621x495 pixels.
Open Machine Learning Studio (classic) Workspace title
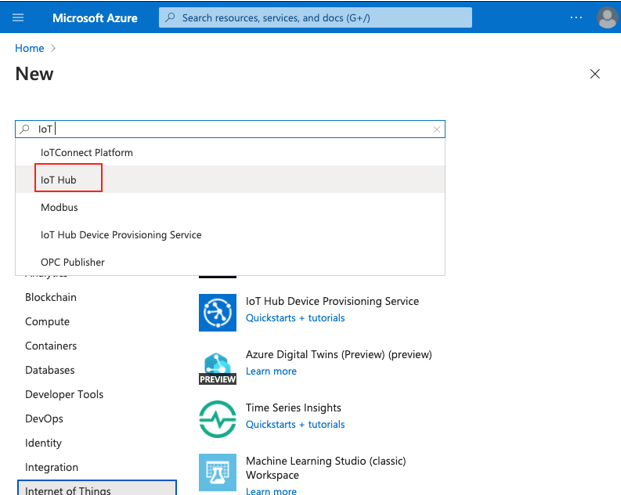click(x=326, y=468)
